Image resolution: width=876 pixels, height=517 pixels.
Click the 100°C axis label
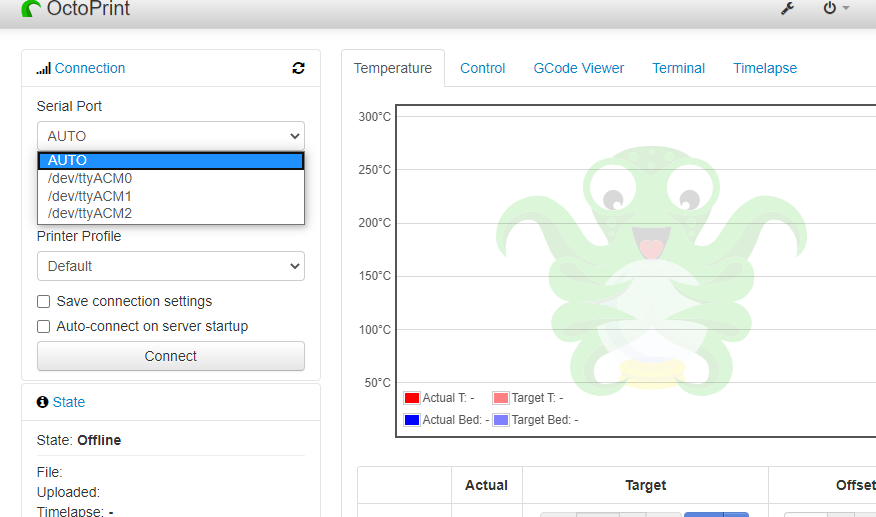pyautogui.click(x=375, y=330)
